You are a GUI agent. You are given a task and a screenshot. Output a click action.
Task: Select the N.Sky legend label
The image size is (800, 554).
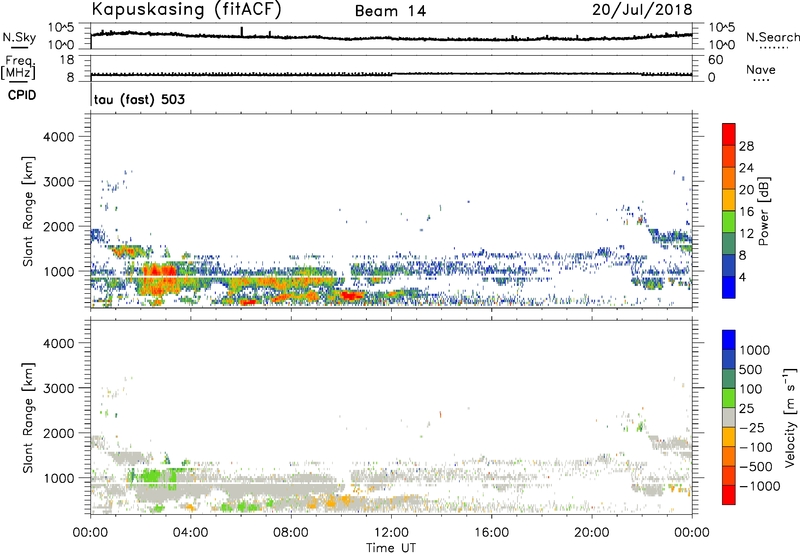click(19, 37)
